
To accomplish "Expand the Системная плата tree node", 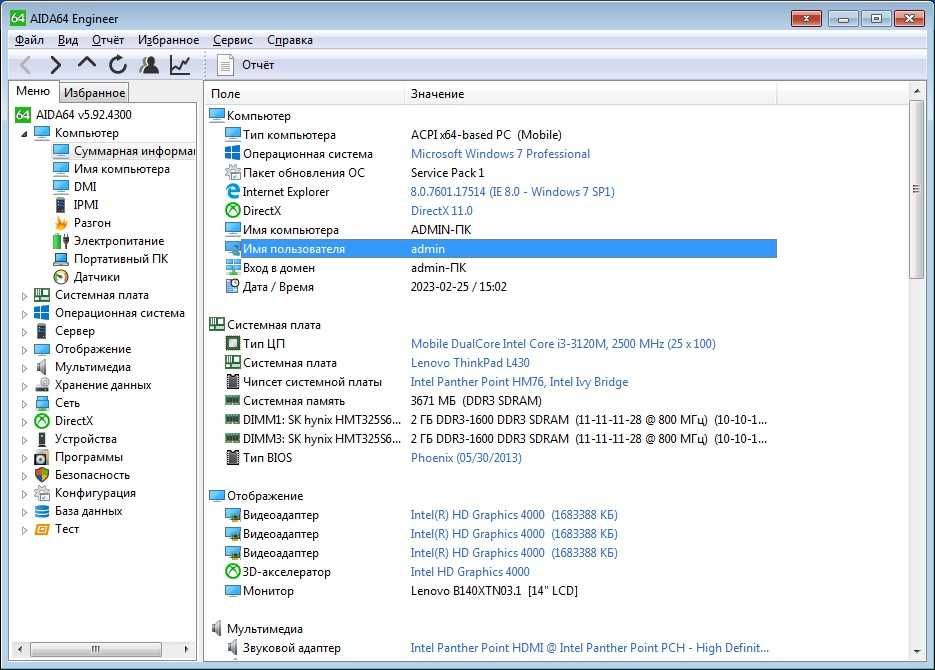I will (x=24, y=296).
